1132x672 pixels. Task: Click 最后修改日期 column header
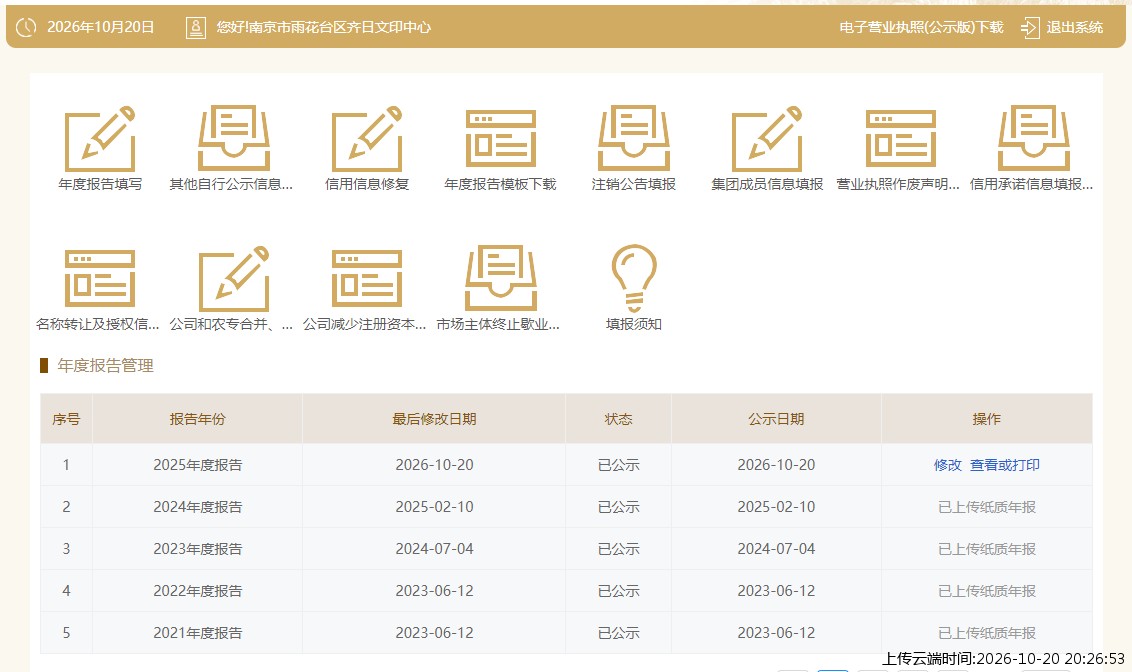click(x=434, y=419)
